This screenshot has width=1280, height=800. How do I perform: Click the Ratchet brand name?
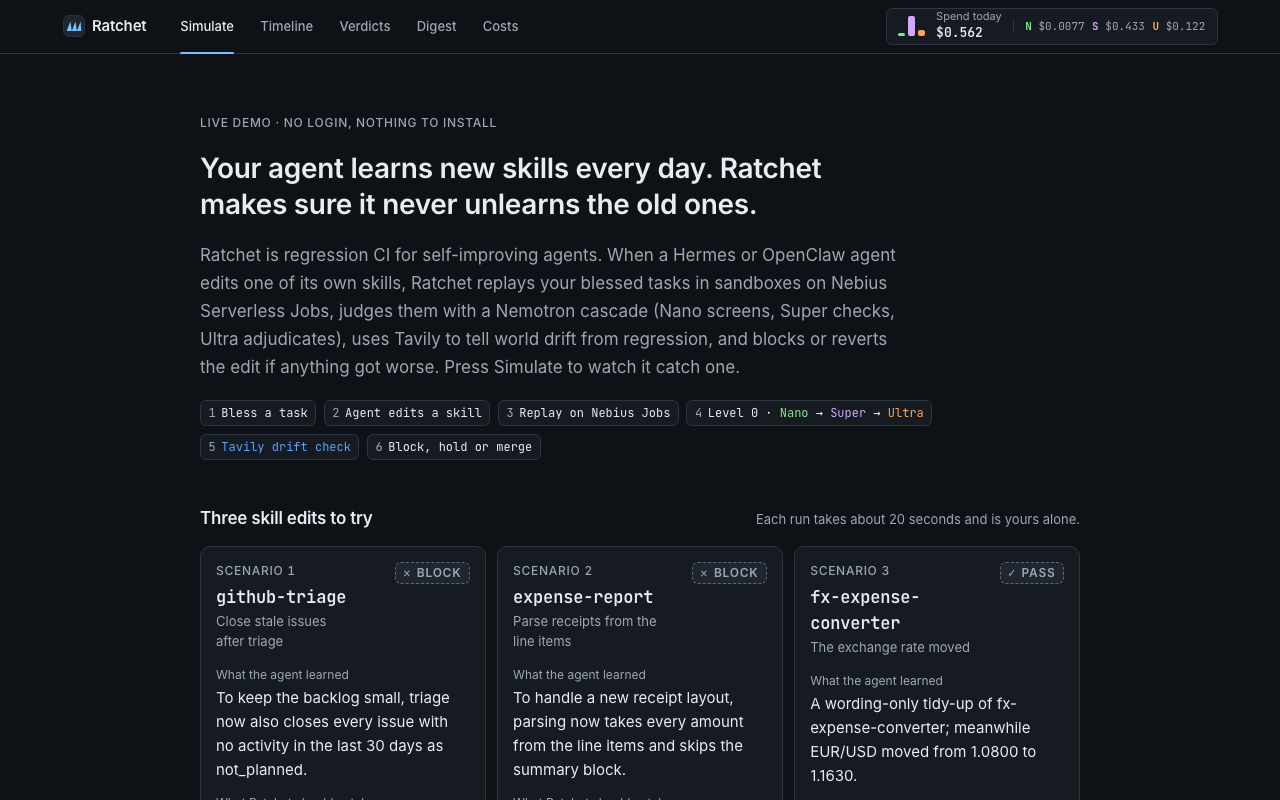tap(119, 26)
